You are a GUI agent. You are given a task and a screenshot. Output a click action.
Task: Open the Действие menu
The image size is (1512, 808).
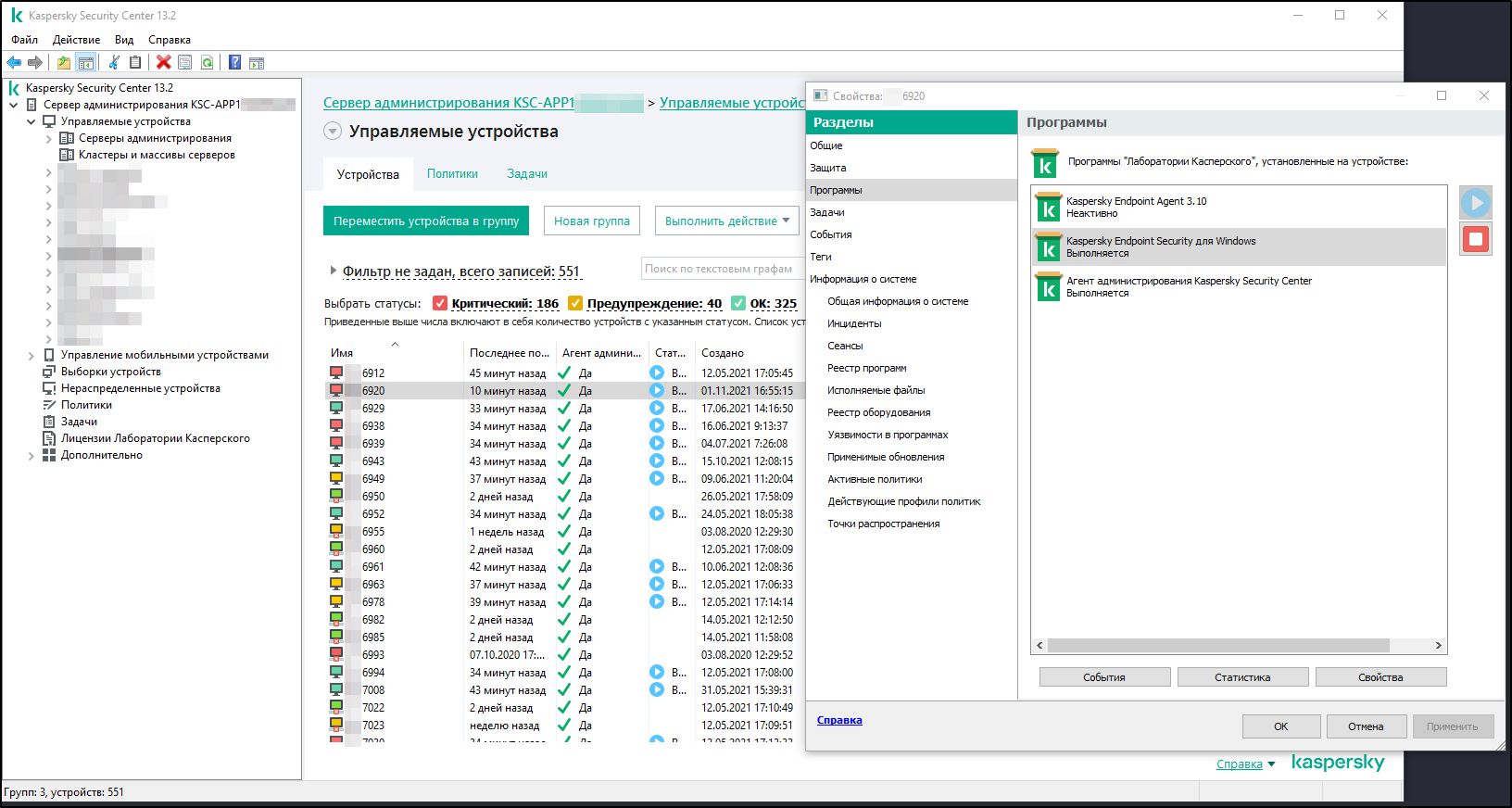76,40
